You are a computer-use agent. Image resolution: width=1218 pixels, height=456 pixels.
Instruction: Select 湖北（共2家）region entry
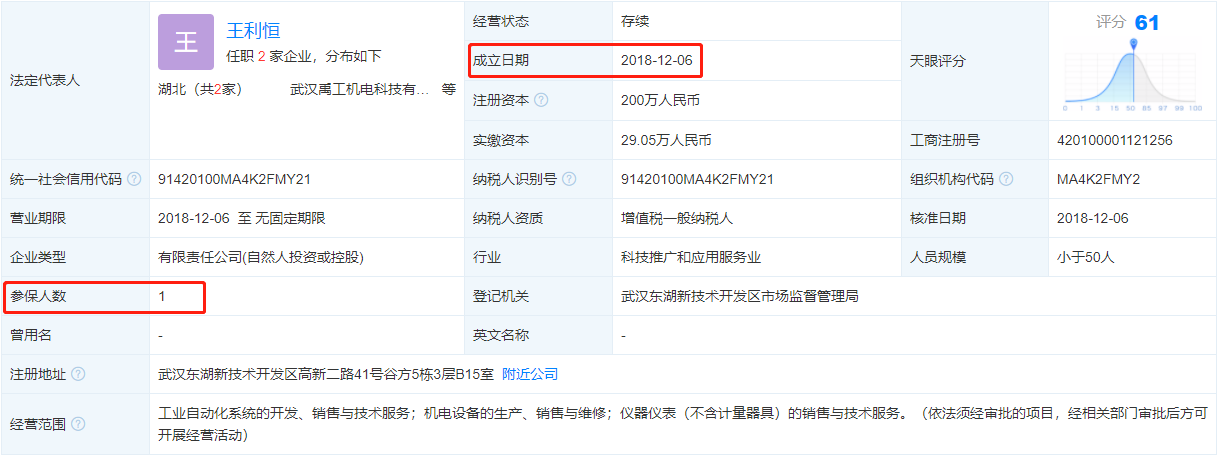(200, 89)
